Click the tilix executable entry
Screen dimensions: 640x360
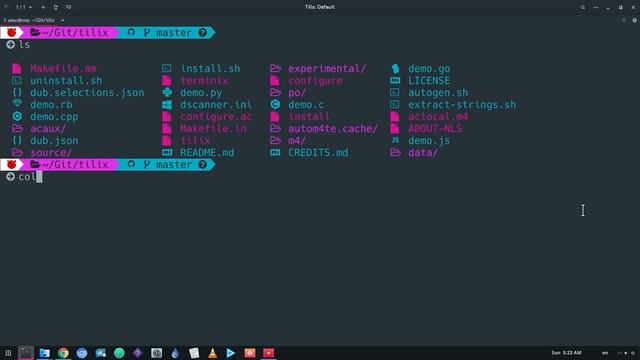[x=195, y=140]
